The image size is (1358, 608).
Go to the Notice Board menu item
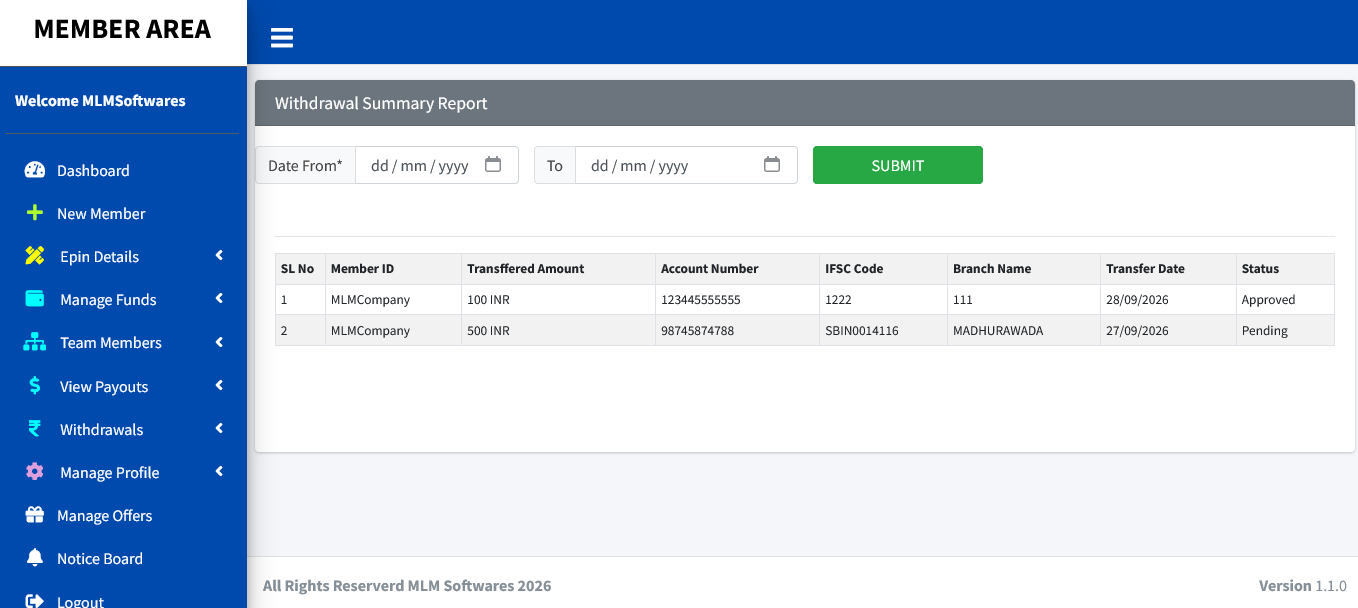(x=123, y=558)
